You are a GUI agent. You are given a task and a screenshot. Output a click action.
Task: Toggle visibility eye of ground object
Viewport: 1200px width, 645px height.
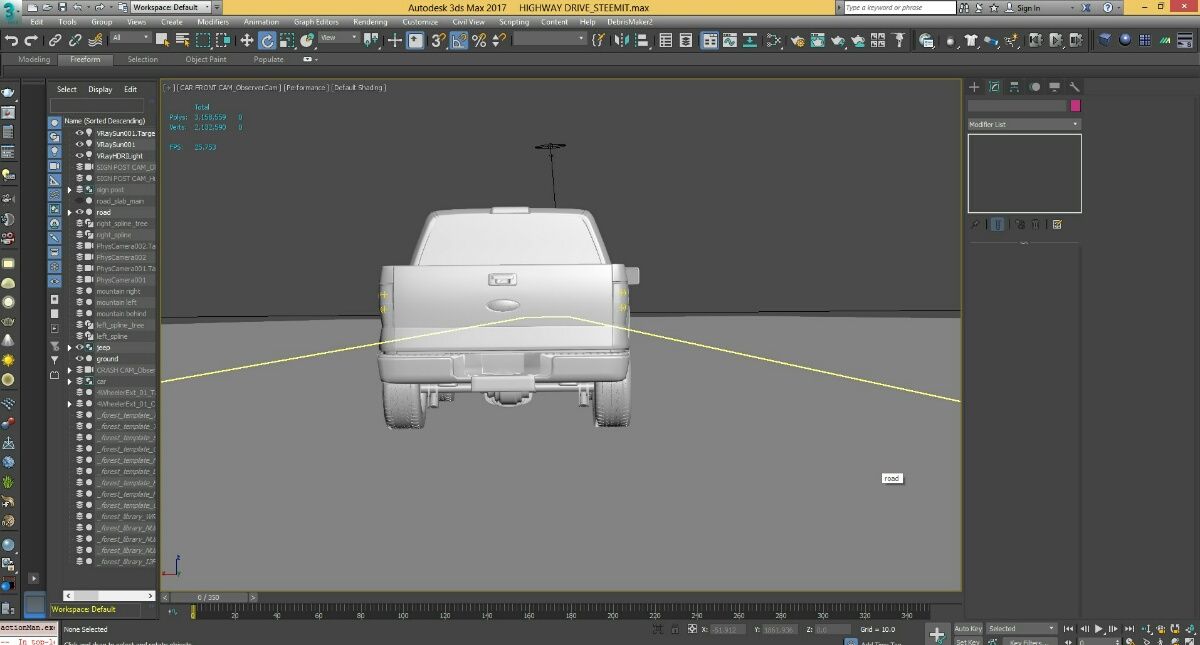pyautogui.click(x=80, y=358)
